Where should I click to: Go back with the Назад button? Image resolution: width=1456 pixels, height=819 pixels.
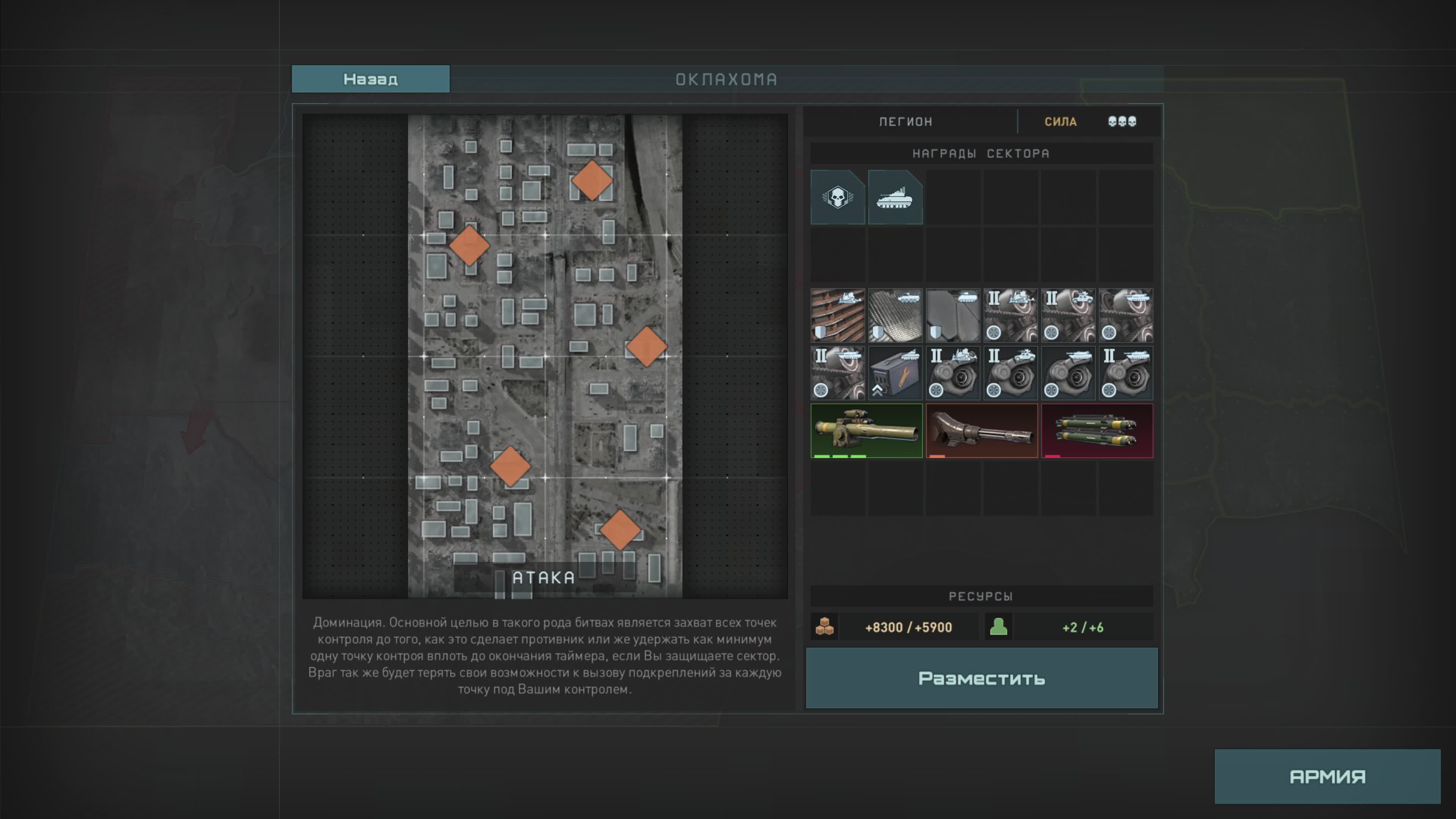370,79
